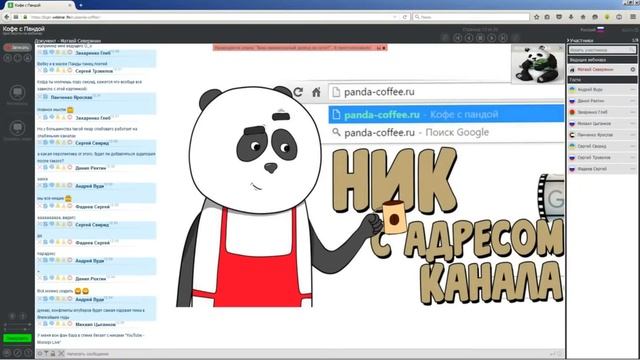640x360 pixels.
Task: Delete the message from Сергей Трзмилов
Action: click(40, 71)
